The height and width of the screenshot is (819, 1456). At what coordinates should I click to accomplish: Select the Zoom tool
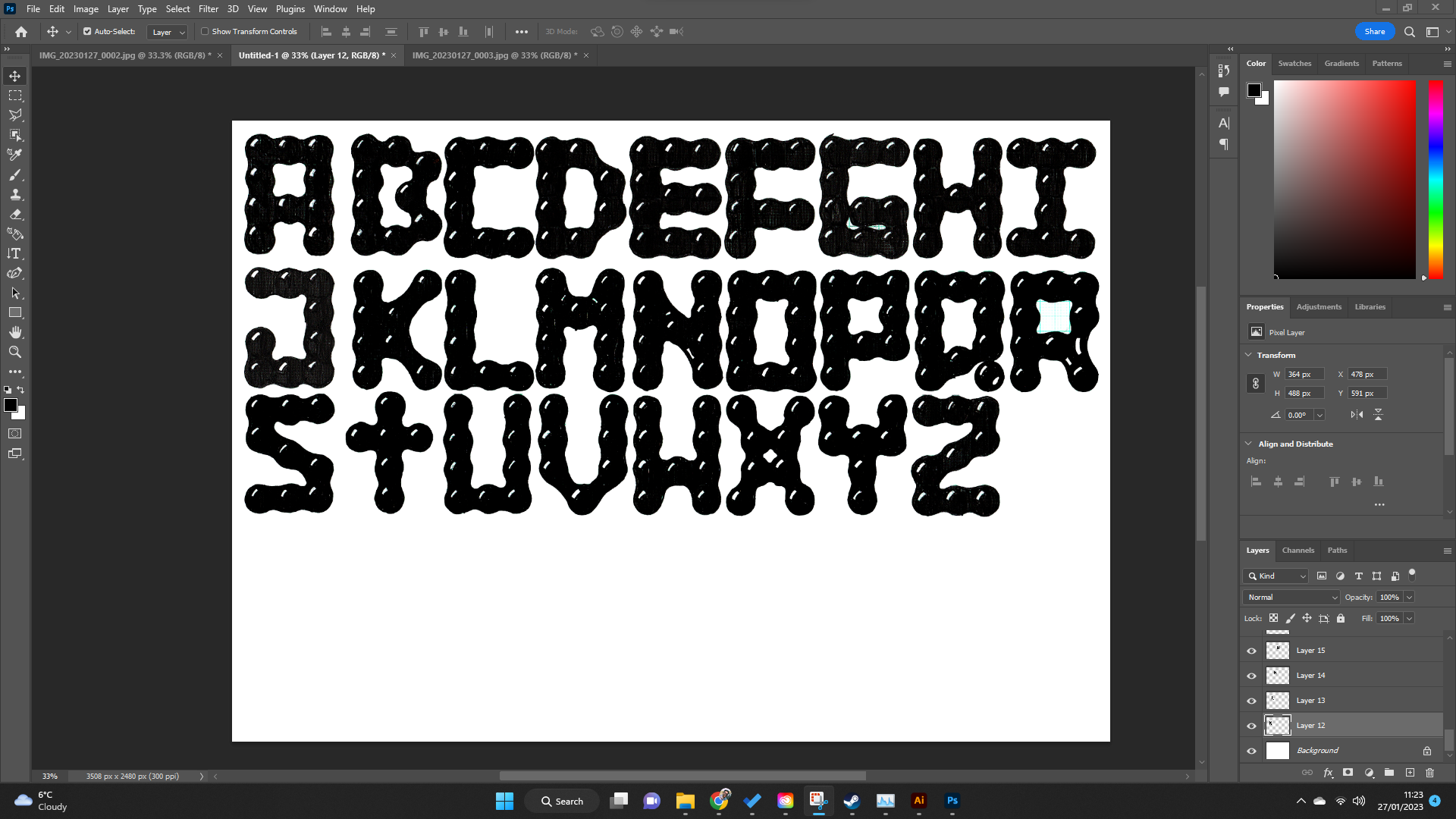pos(15,352)
